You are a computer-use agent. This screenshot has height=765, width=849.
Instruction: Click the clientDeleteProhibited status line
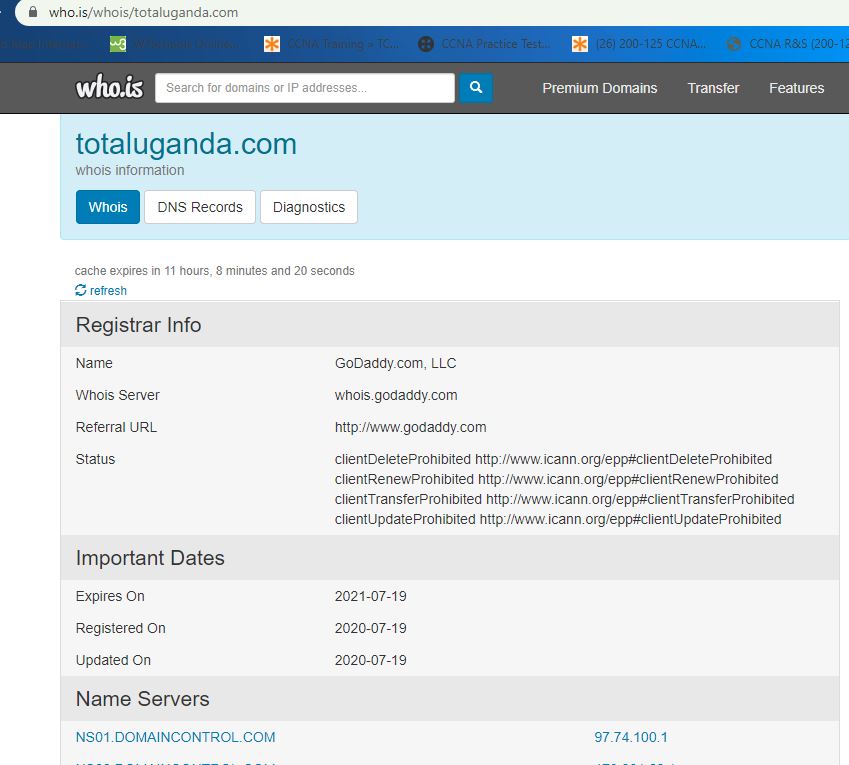(x=553, y=459)
